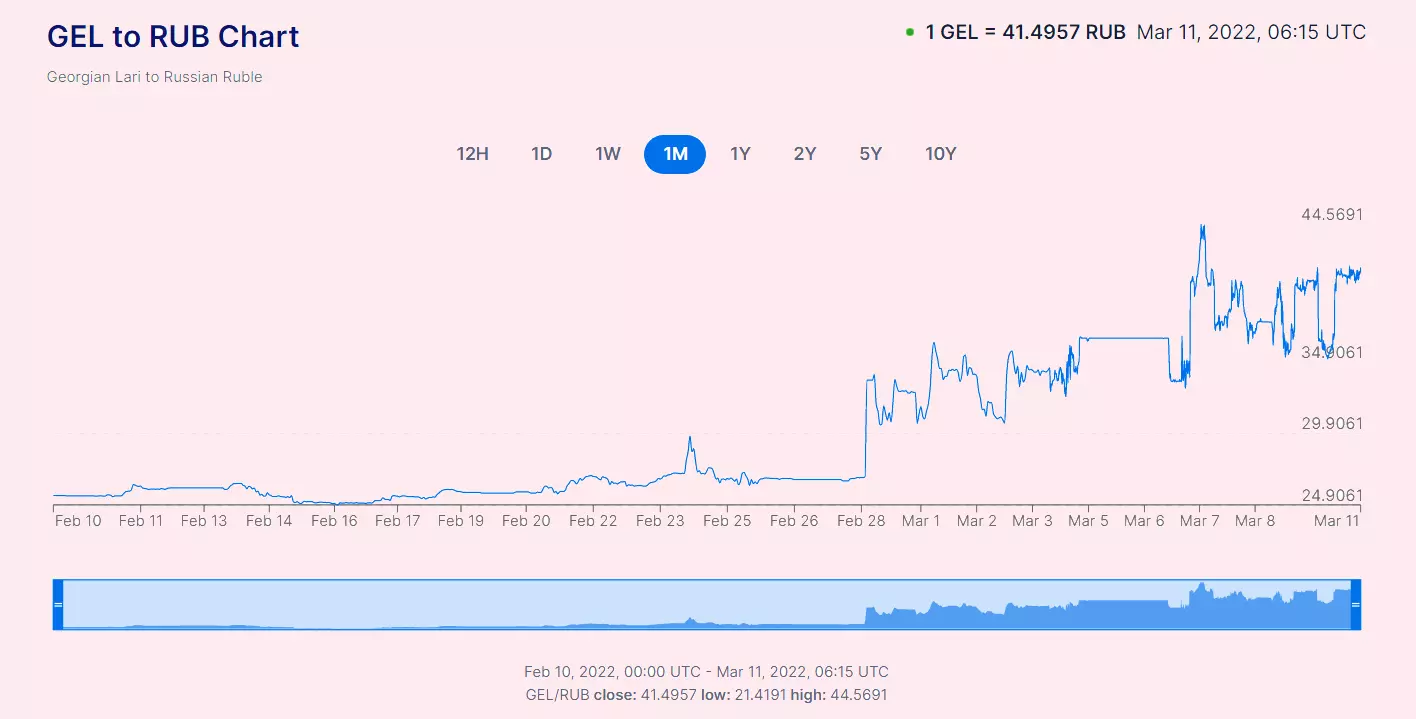Click the Mar 11 date label

(x=1337, y=520)
